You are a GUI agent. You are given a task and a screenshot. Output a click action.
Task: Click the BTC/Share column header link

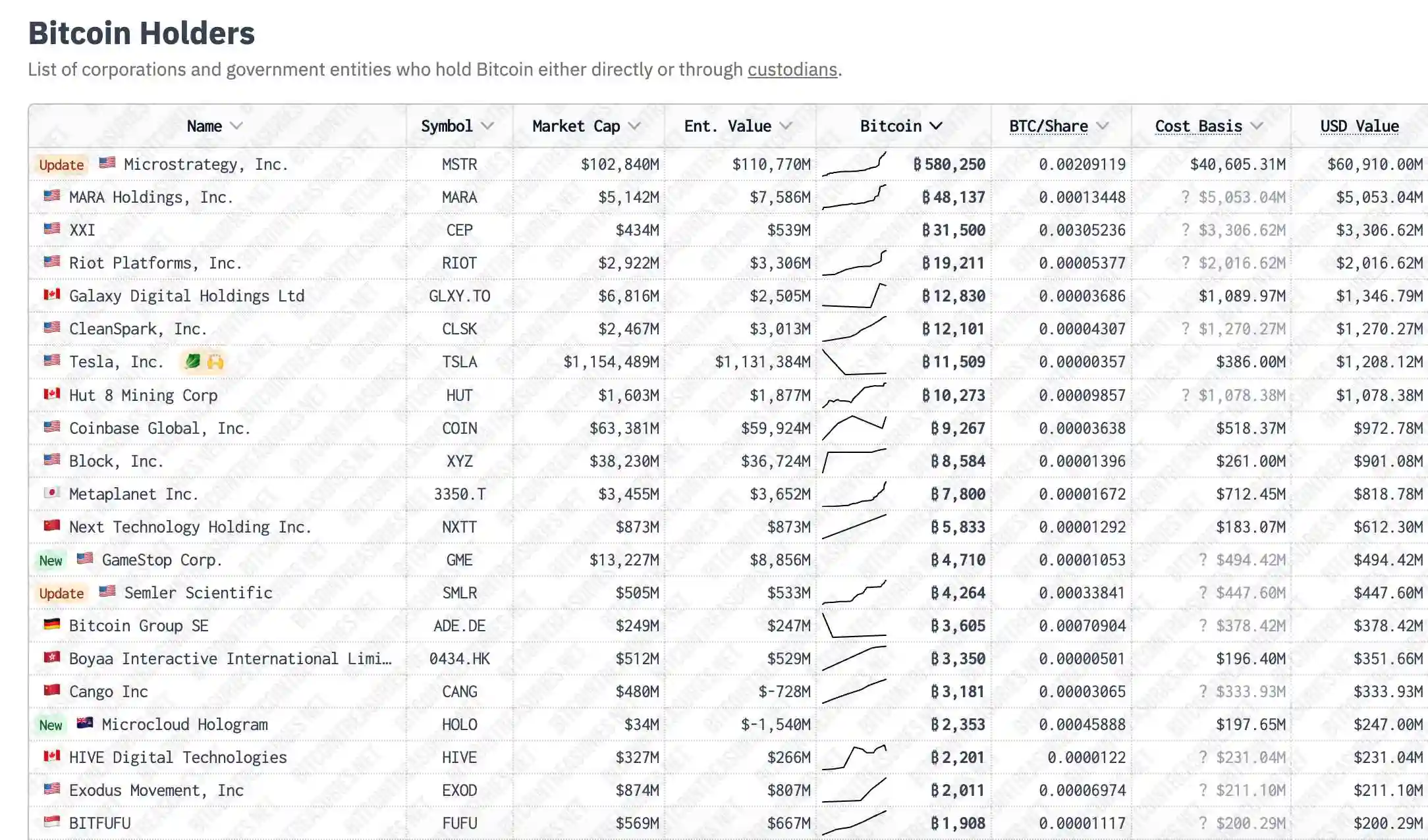point(1049,126)
